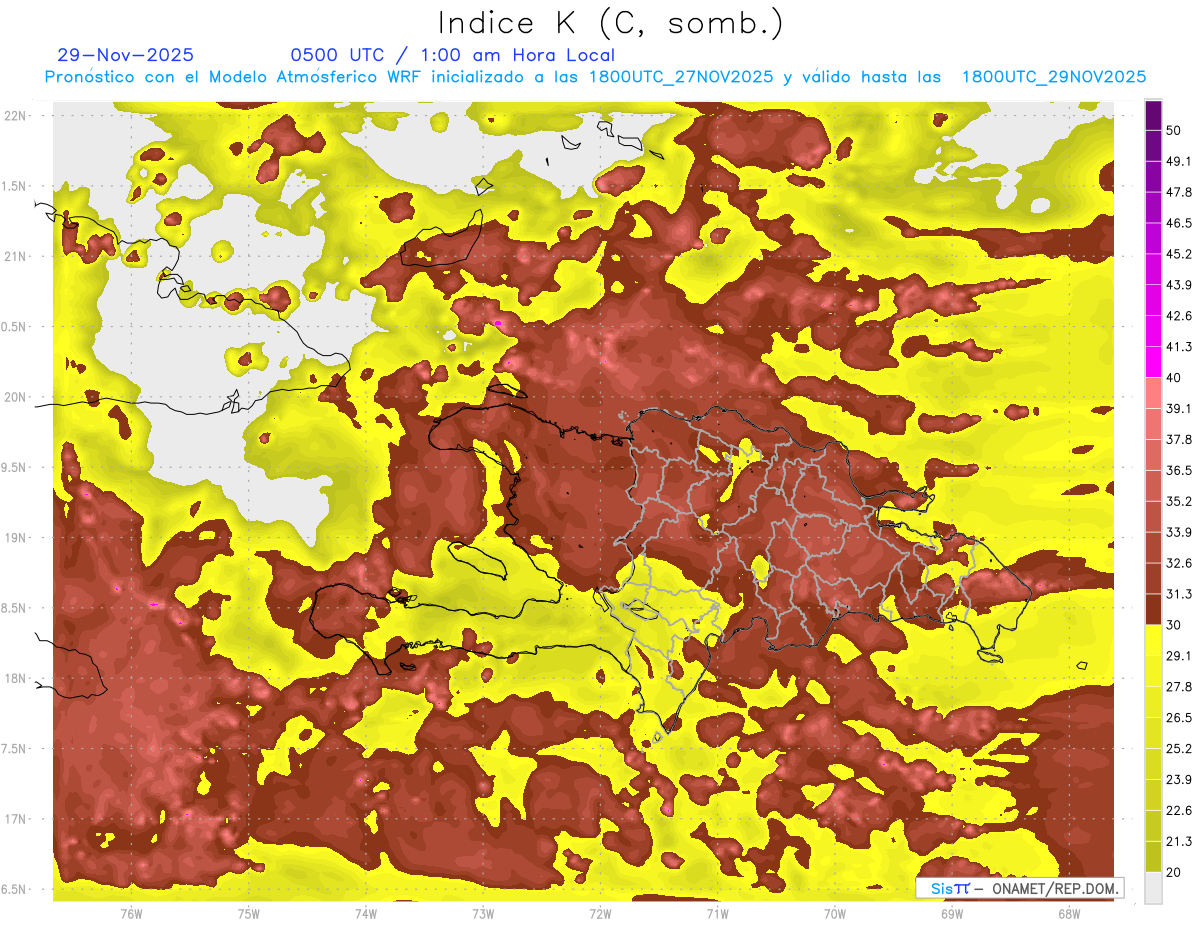Click the colorbar value "32.6"
The width and height of the screenshot is (1200, 927).
coord(1178,563)
